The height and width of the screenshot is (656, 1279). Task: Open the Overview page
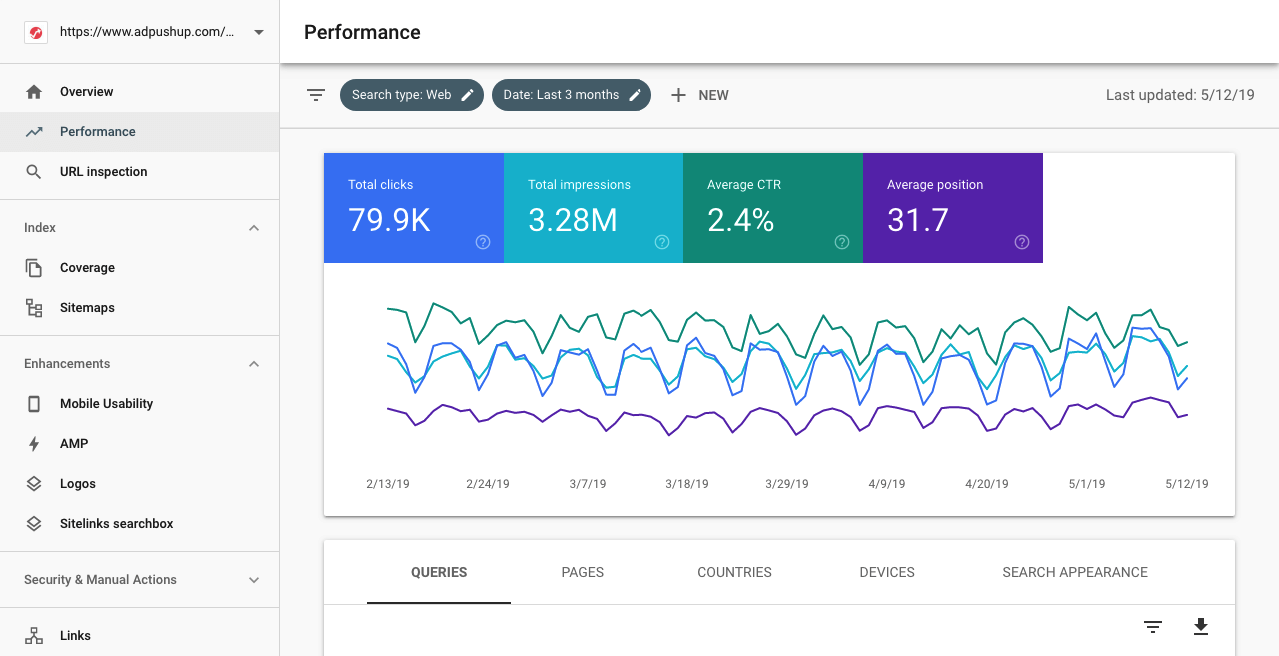point(85,91)
